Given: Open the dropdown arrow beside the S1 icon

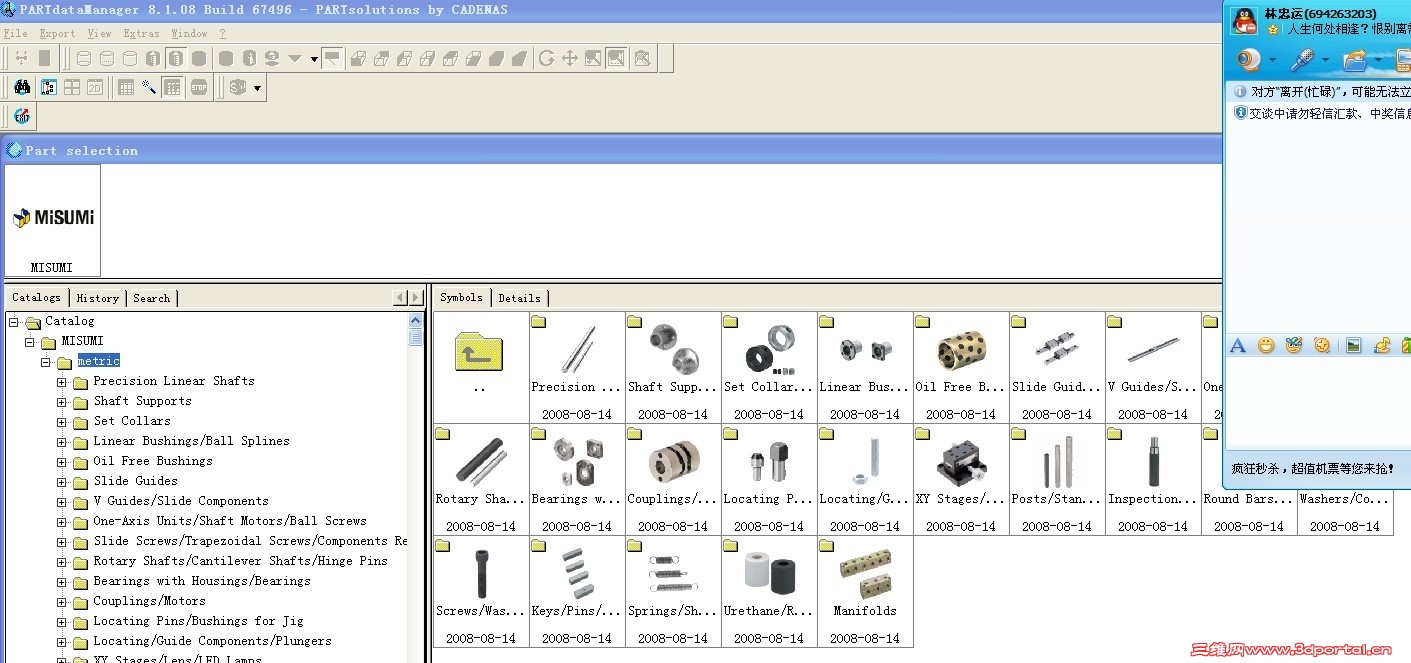Looking at the screenshot, I should (x=258, y=88).
